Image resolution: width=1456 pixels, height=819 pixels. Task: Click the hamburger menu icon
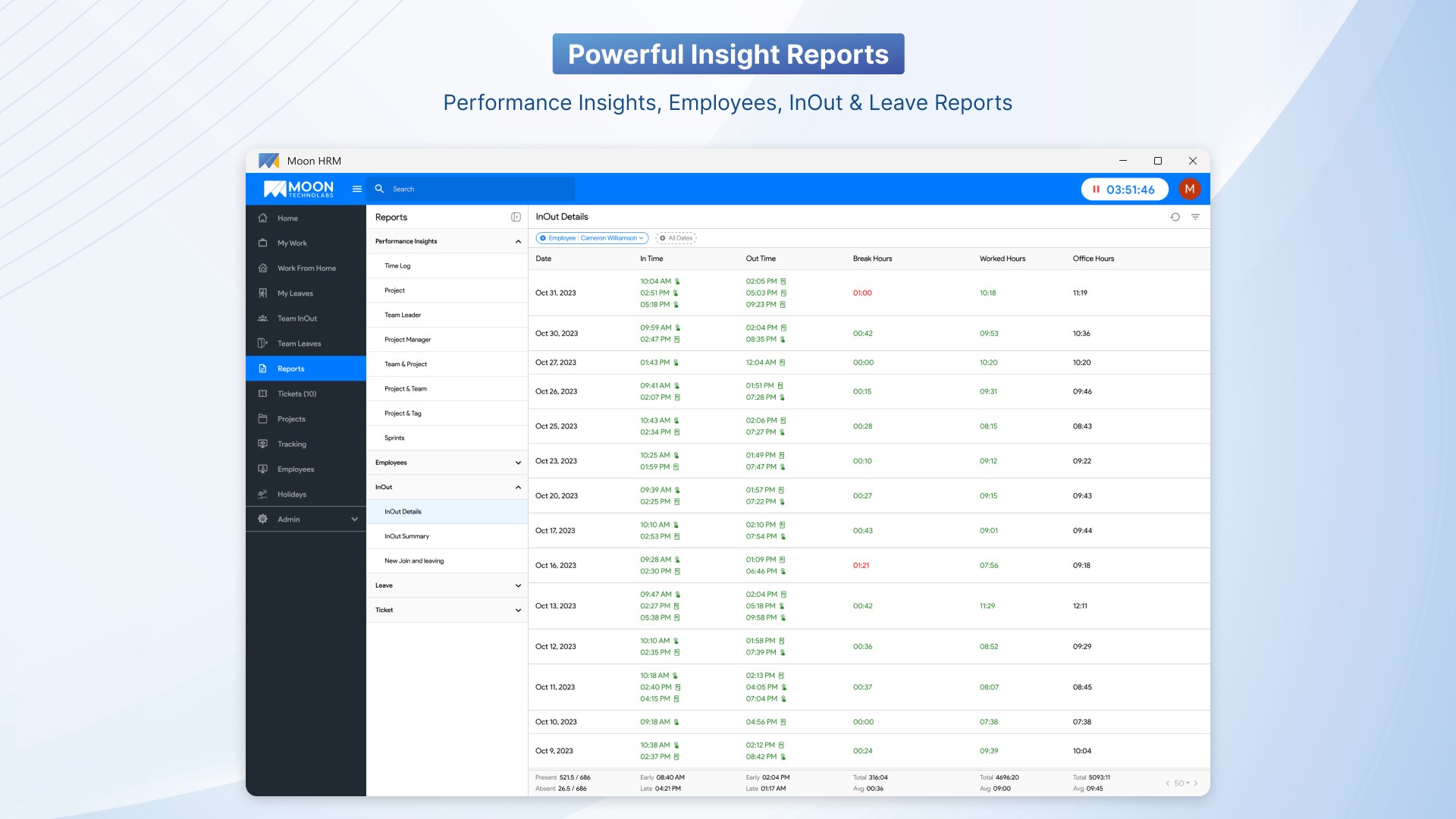click(356, 189)
